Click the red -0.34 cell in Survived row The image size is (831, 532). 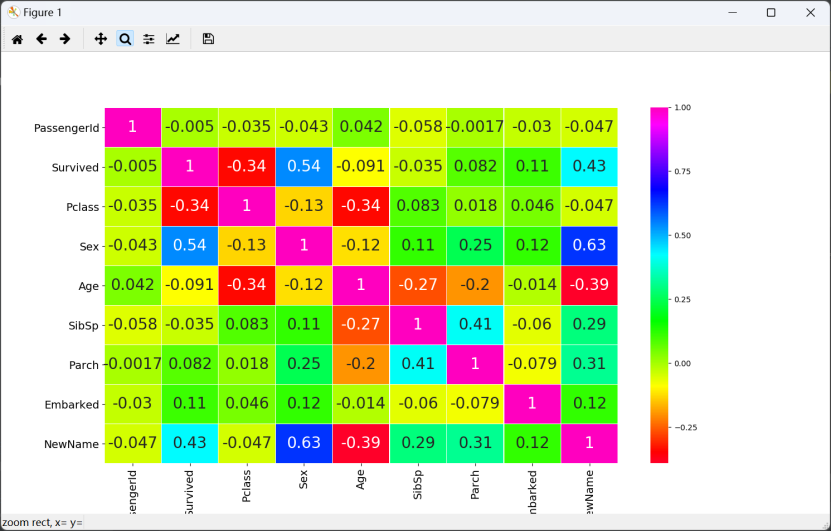(x=247, y=167)
